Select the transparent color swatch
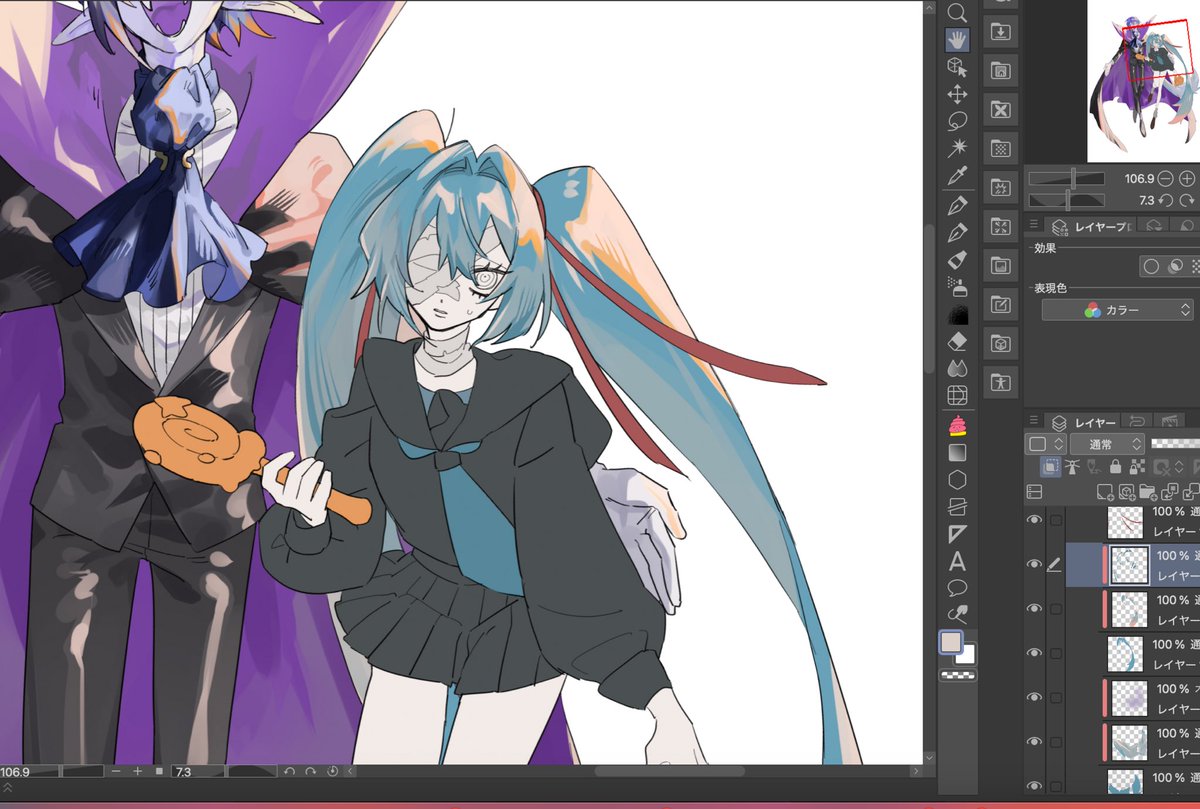The width and height of the screenshot is (1200, 809). [957, 676]
